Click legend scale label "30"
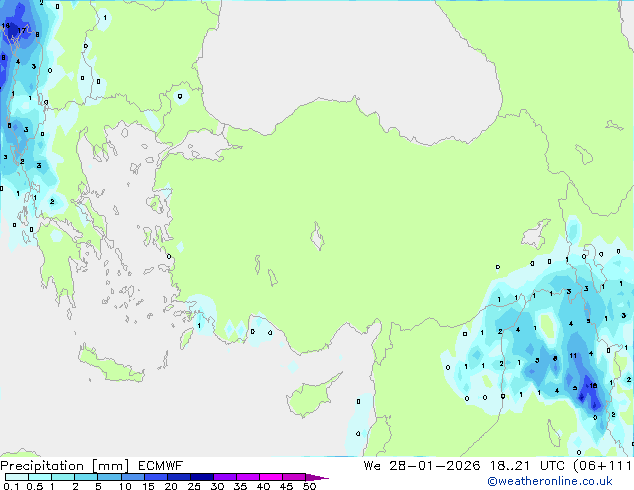The height and width of the screenshot is (490, 634). tap(217, 486)
